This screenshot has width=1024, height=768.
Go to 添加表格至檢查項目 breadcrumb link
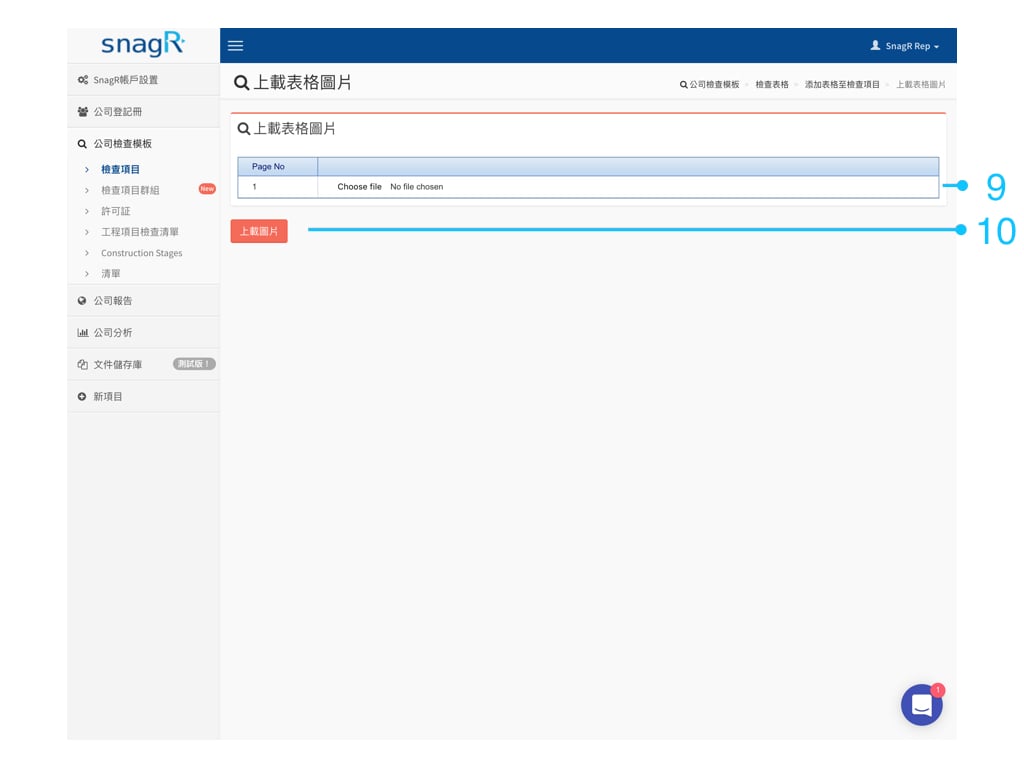pyautogui.click(x=842, y=84)
